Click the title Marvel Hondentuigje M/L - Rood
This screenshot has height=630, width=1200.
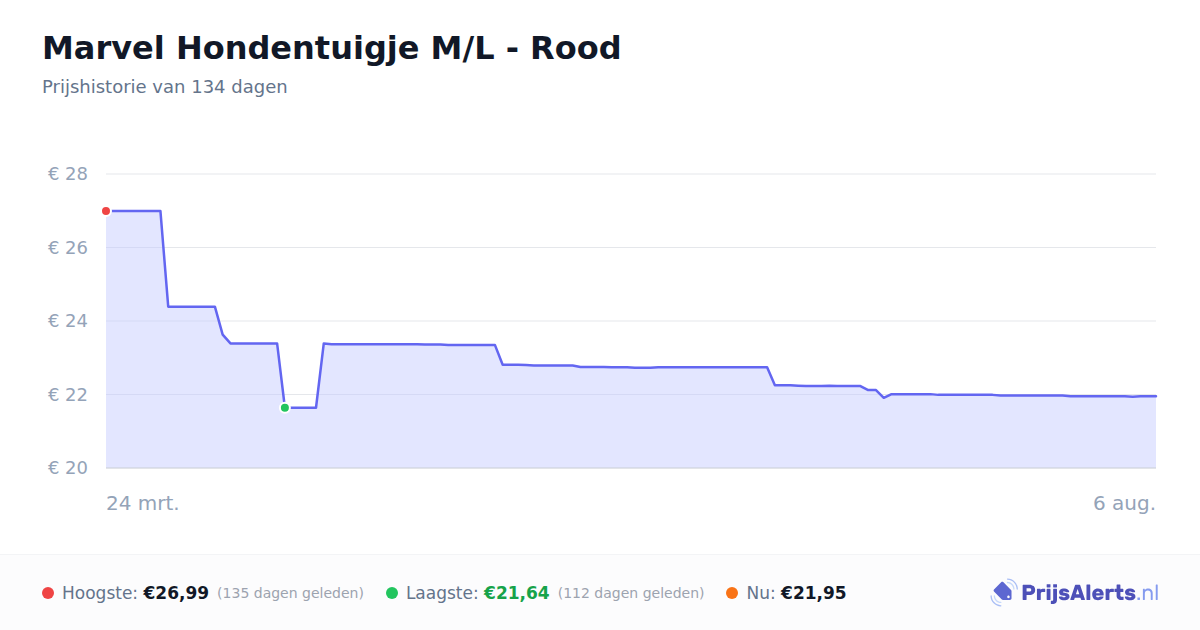[332, 48]
